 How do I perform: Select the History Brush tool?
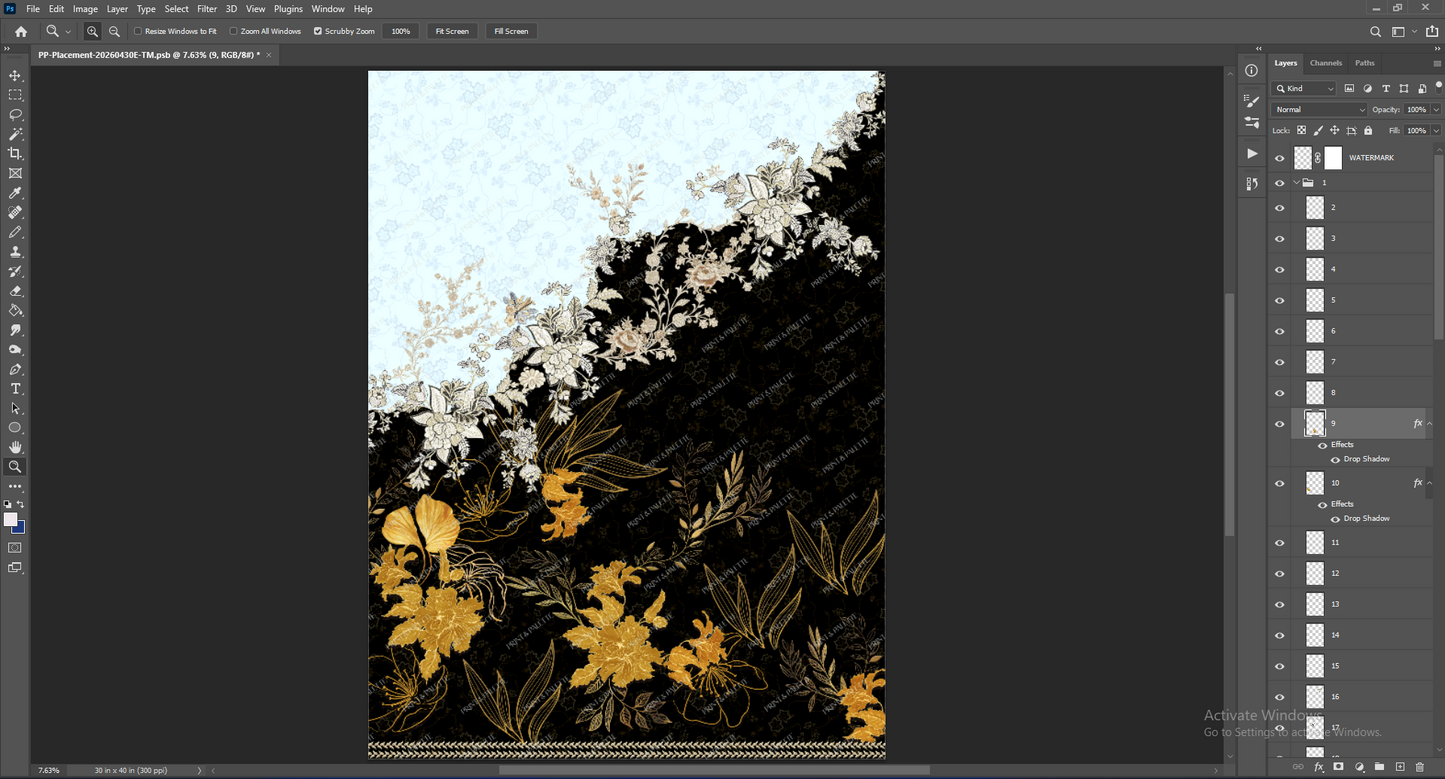click(x=15, y=271)
